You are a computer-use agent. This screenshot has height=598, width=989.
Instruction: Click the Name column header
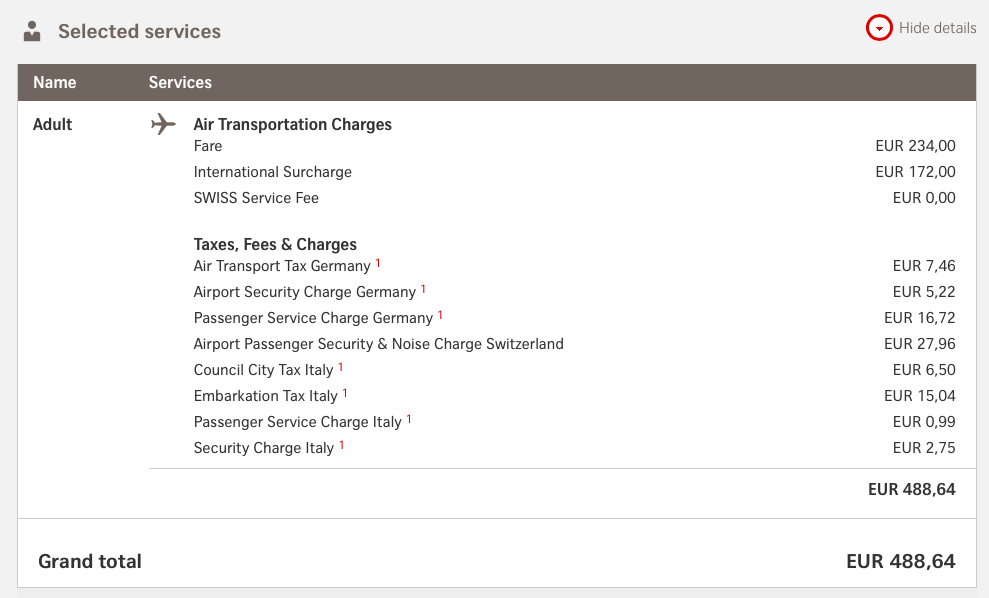[55, 83]
